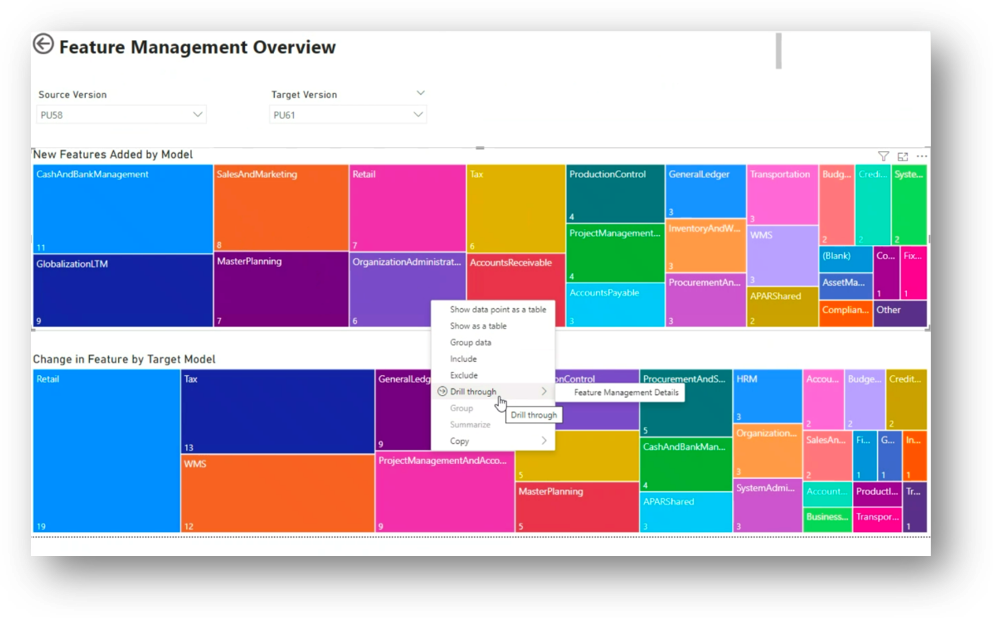Viewport: 993px width, 618px height.
Task: Open Feature Management Details drill-through page
Action: tap(626, 393)
